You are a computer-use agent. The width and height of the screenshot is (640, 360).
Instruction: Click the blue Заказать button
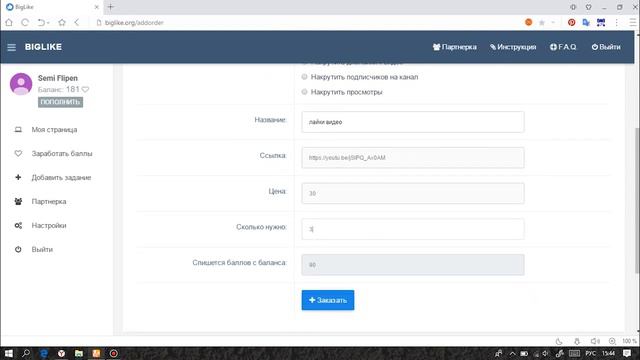[328, 300]
